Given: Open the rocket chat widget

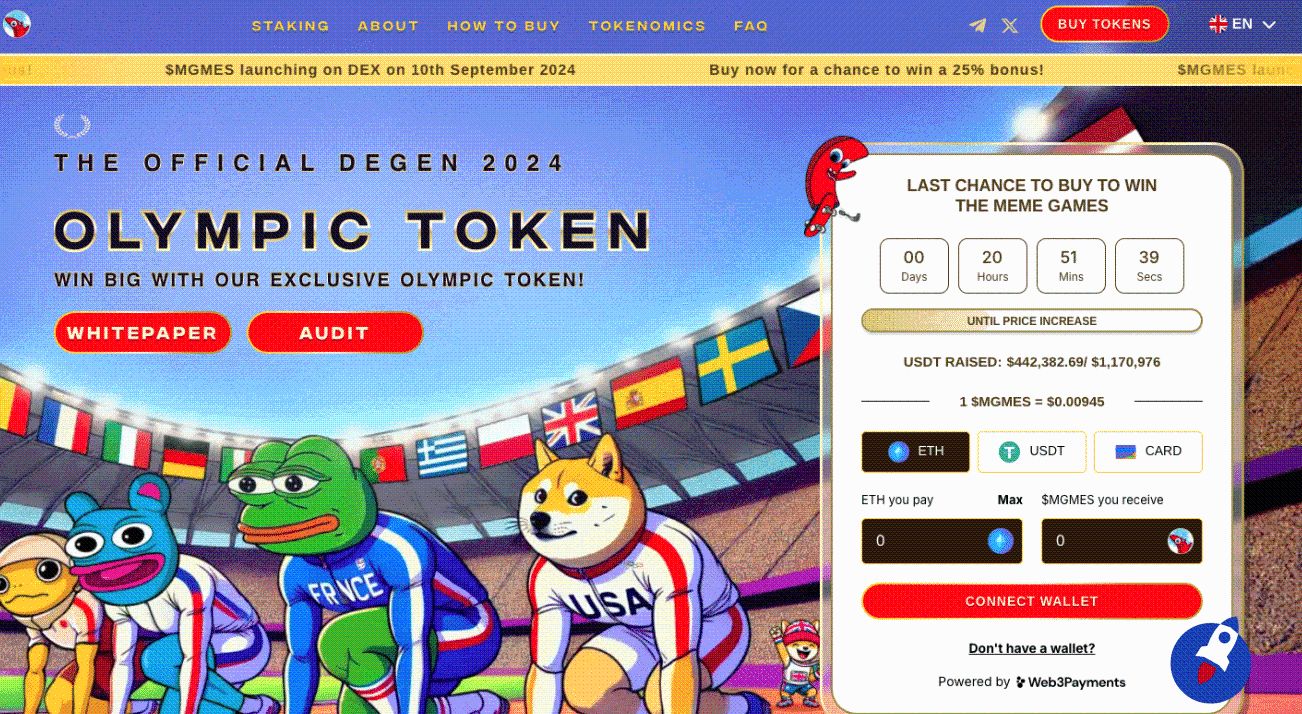Looking at the screenshot, I should (x=1210, y=659).
